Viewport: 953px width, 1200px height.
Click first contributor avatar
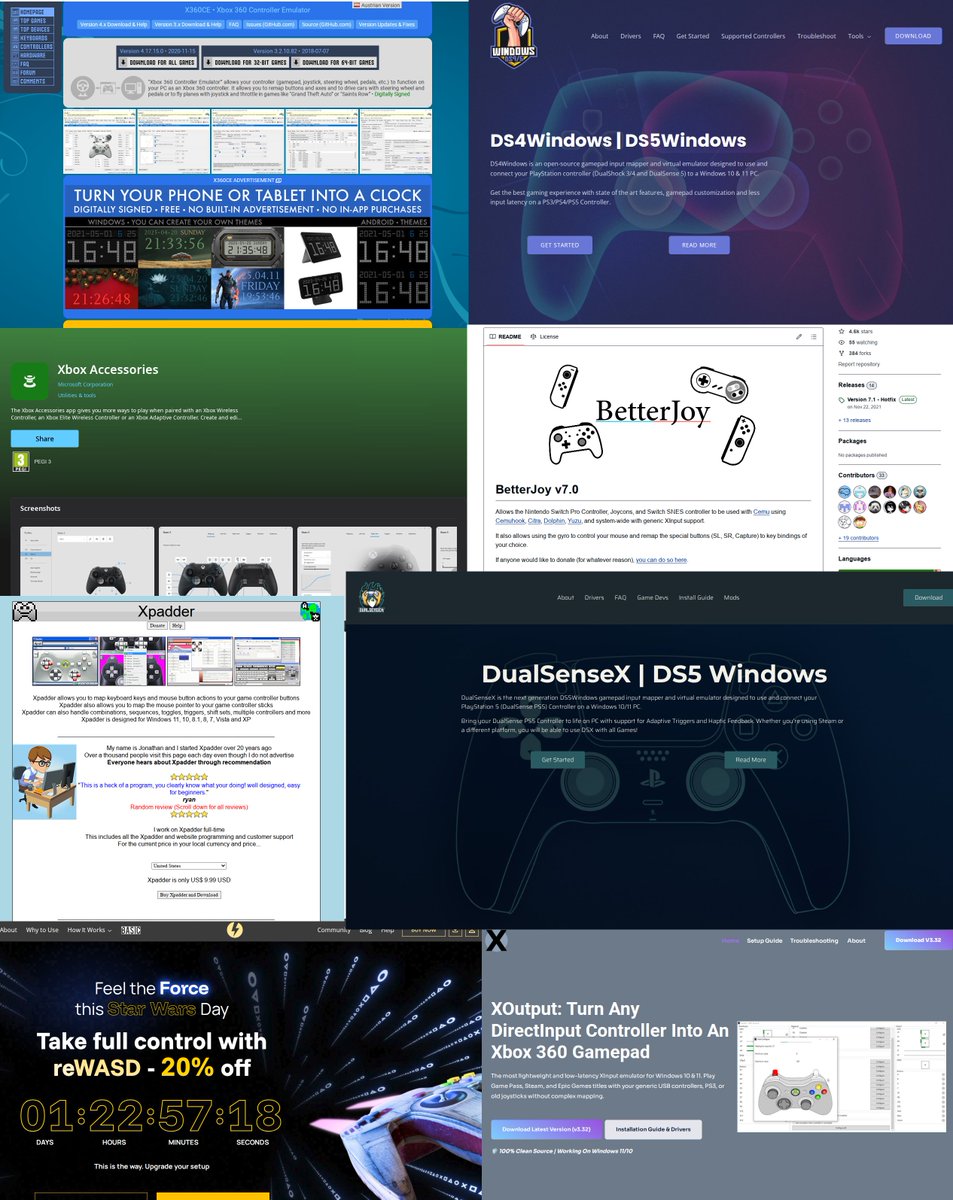point(845,492)
